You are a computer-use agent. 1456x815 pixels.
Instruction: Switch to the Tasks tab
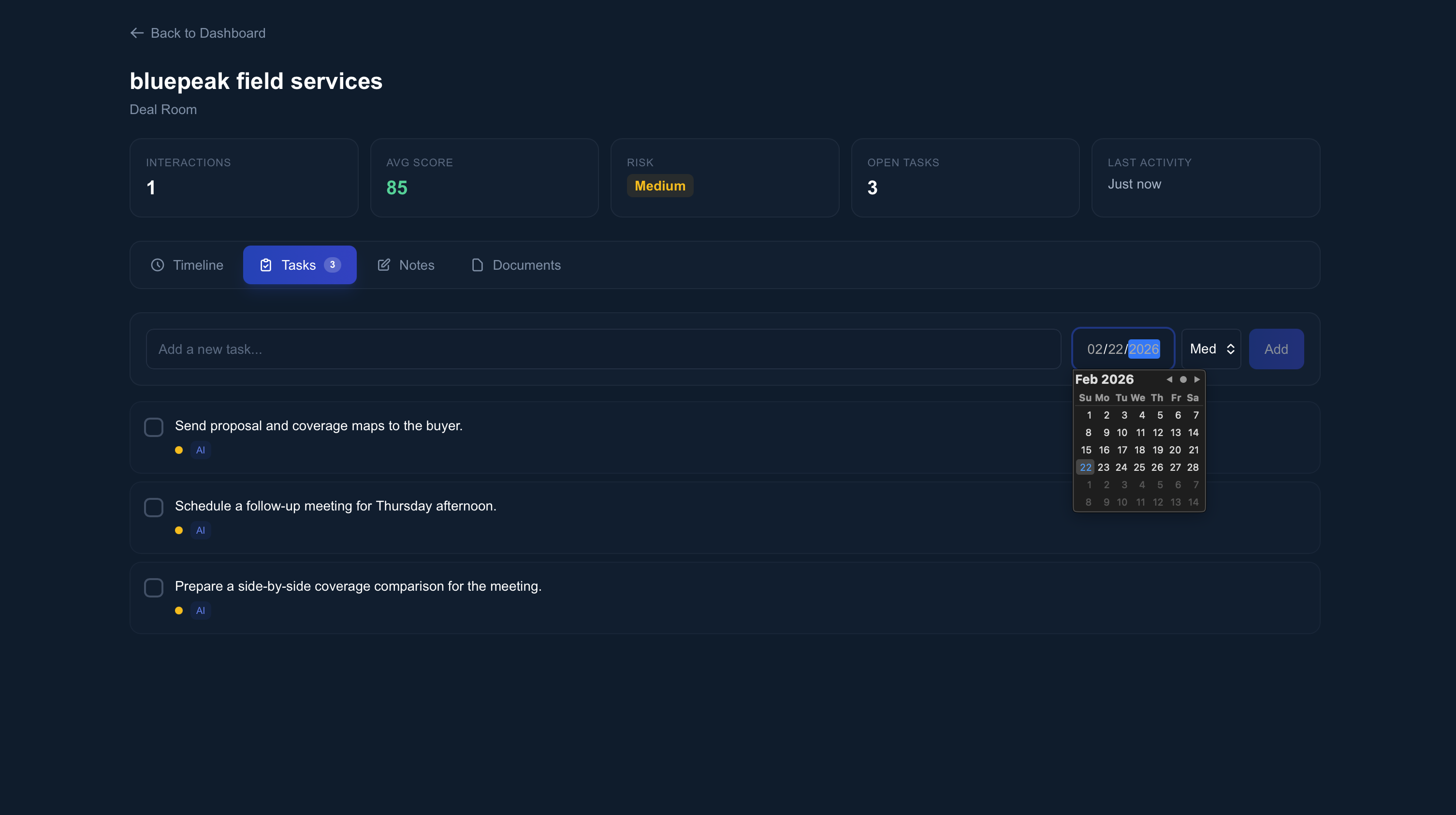tap(300, 265)
